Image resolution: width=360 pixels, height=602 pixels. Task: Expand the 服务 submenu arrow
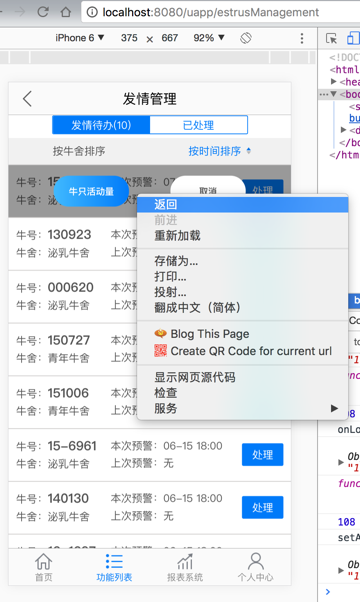[334, 408]
